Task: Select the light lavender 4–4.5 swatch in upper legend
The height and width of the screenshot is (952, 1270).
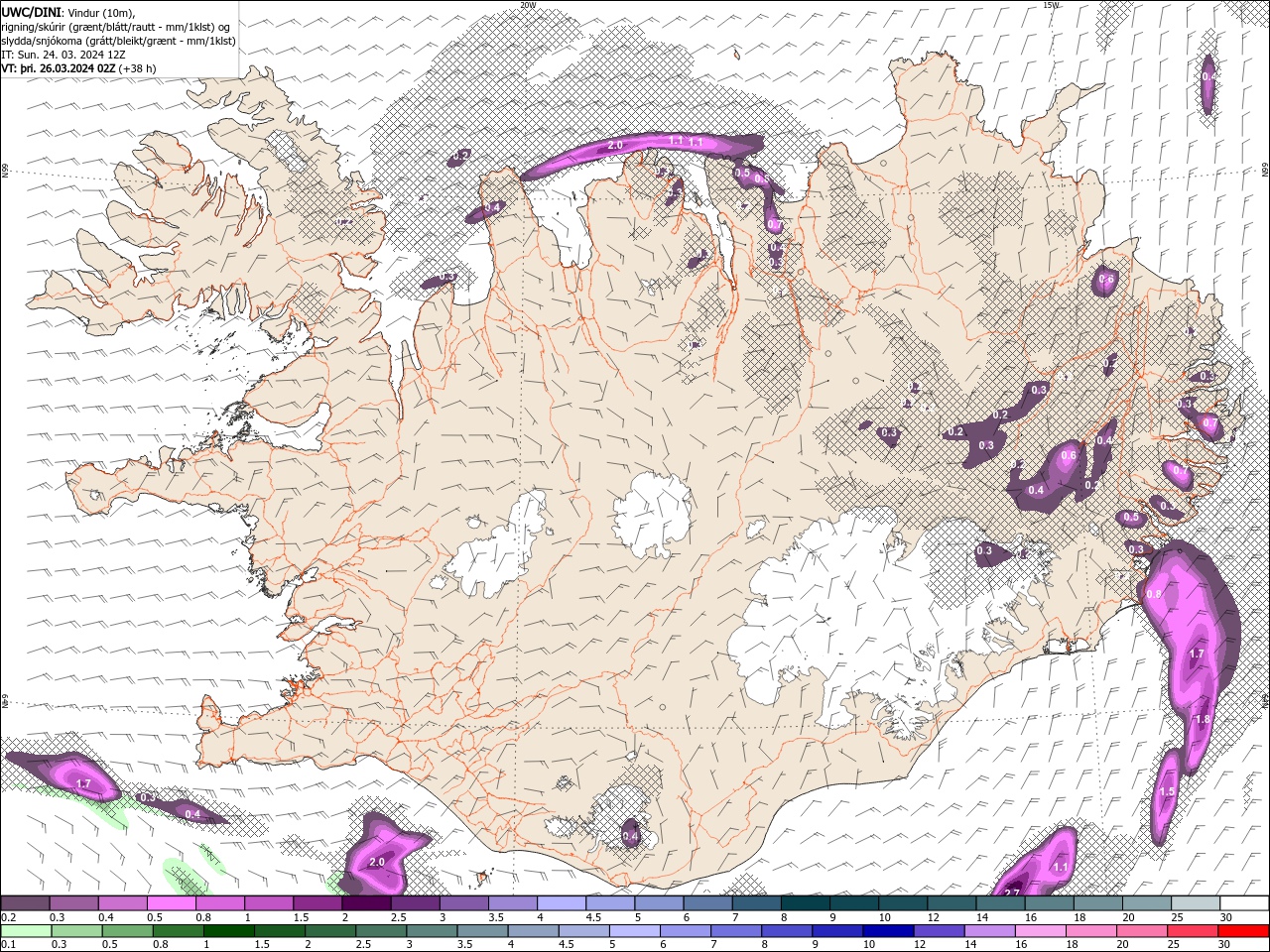Action: (x=561, y=903)
